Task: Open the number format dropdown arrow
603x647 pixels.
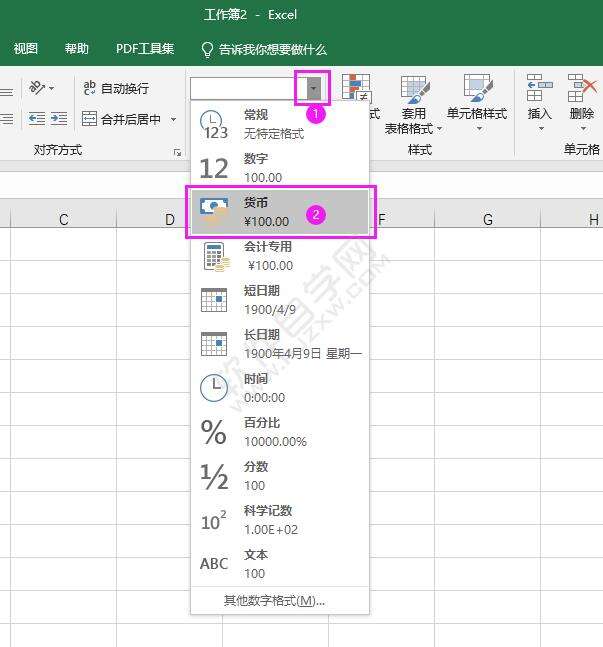Action: (314, 88)
